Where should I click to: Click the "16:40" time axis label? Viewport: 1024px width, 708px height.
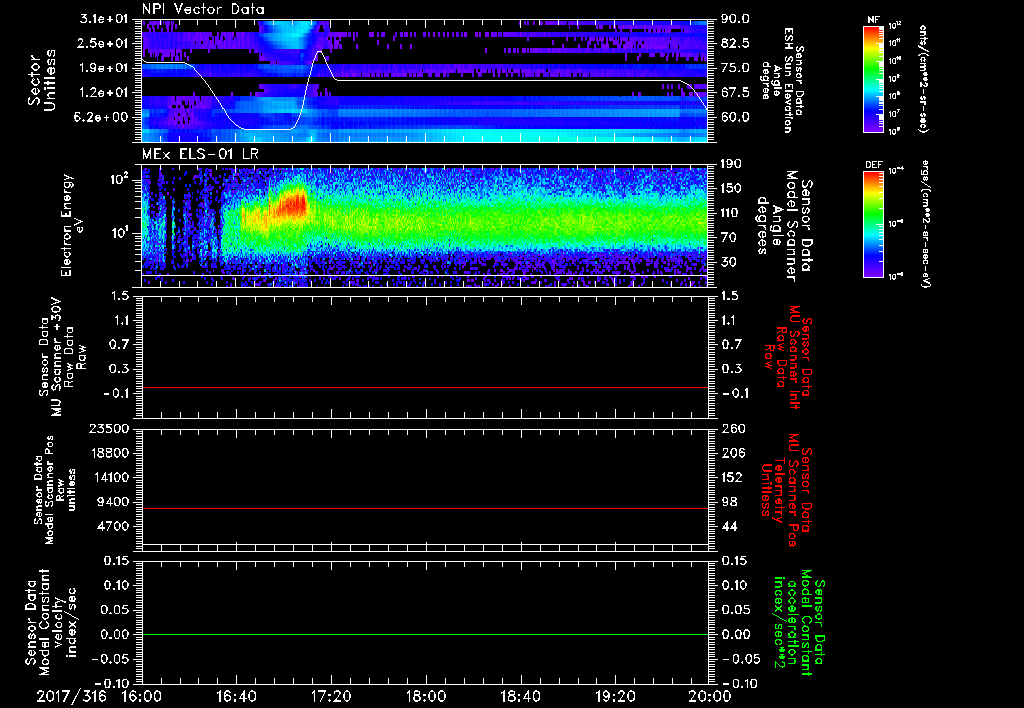[236, 696]
